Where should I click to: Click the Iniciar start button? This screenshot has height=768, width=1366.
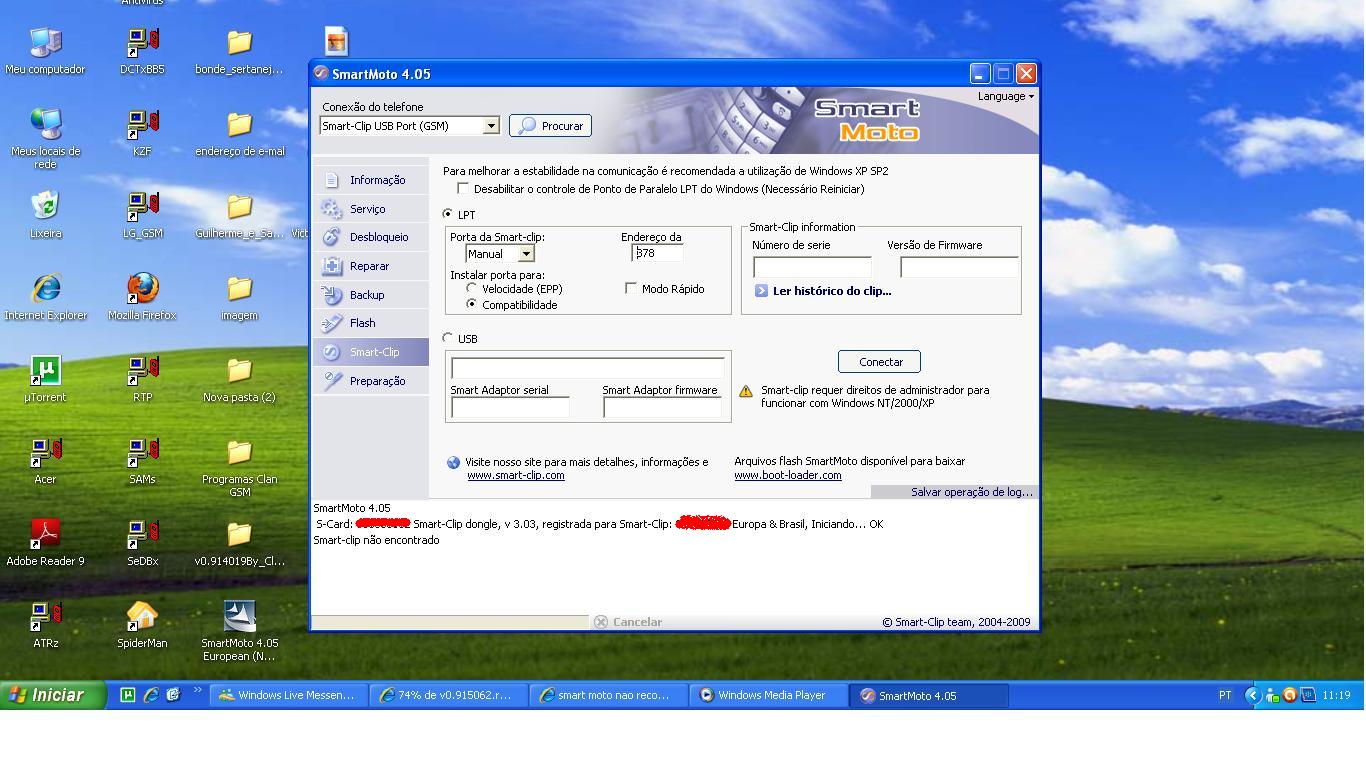click(x=52, y=695)
